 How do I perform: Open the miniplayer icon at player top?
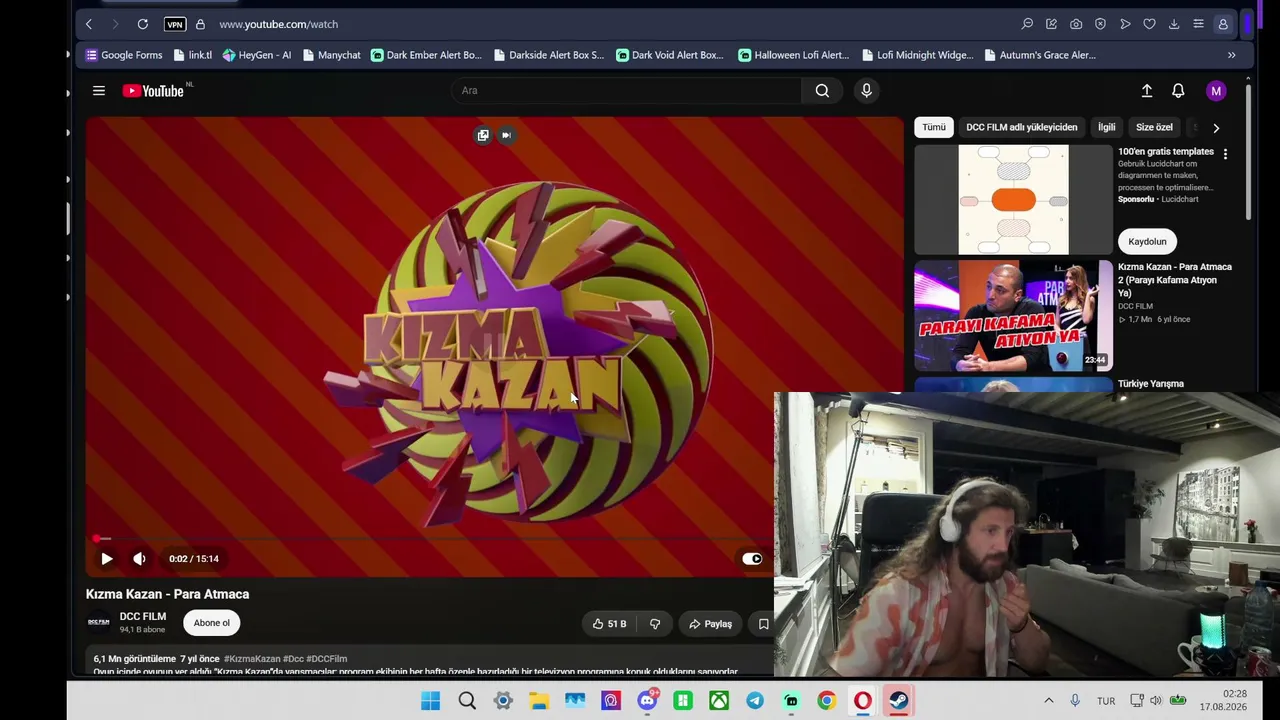(x=483, y=135)
